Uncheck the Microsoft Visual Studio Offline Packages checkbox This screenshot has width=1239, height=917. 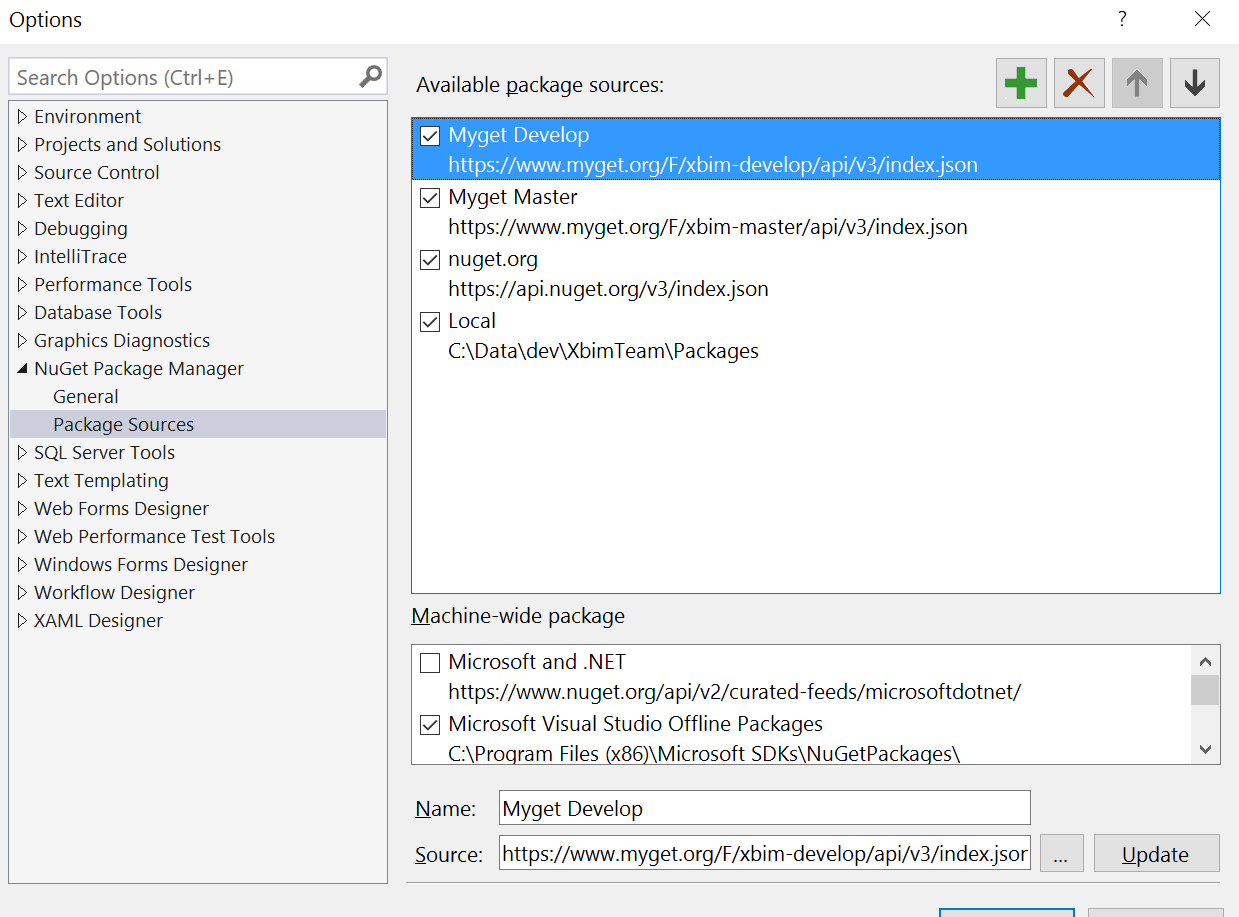point(430,725)
